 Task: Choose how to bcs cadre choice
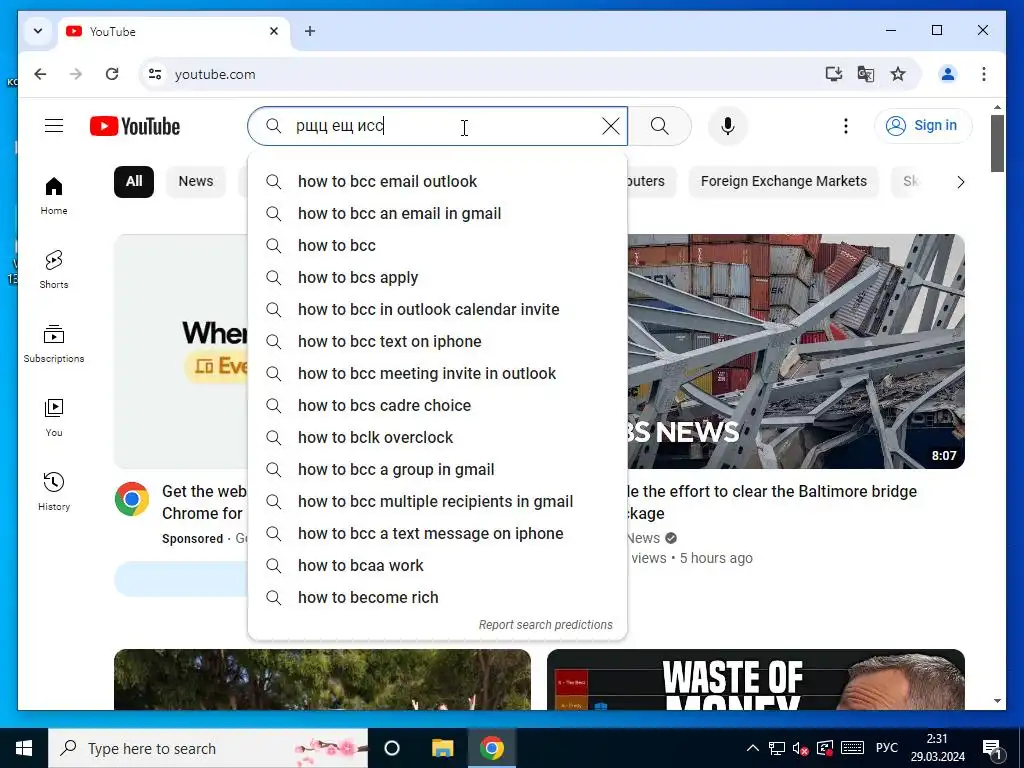438,406
